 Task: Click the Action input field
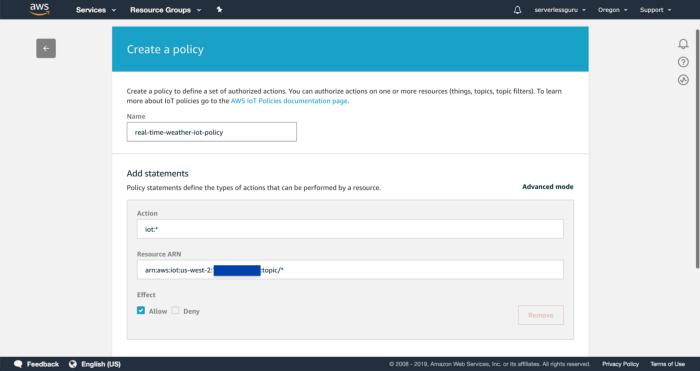(x=350, y=229)
